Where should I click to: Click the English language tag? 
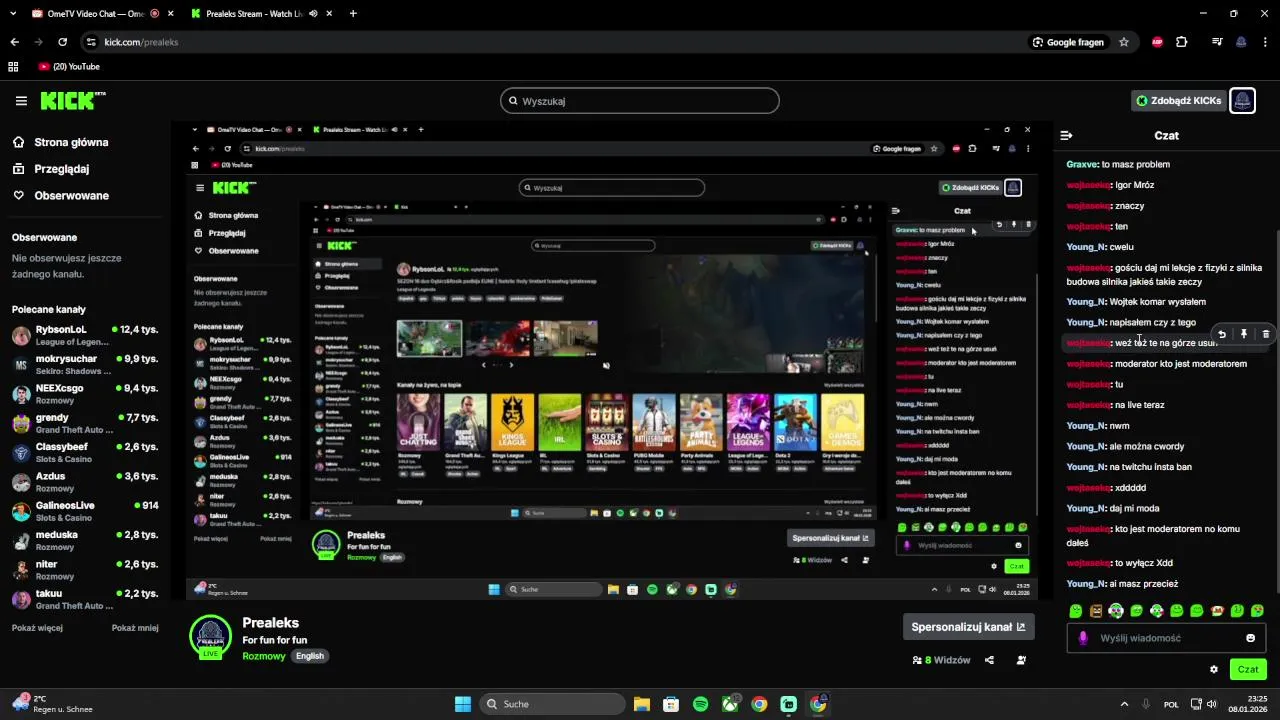310,656
